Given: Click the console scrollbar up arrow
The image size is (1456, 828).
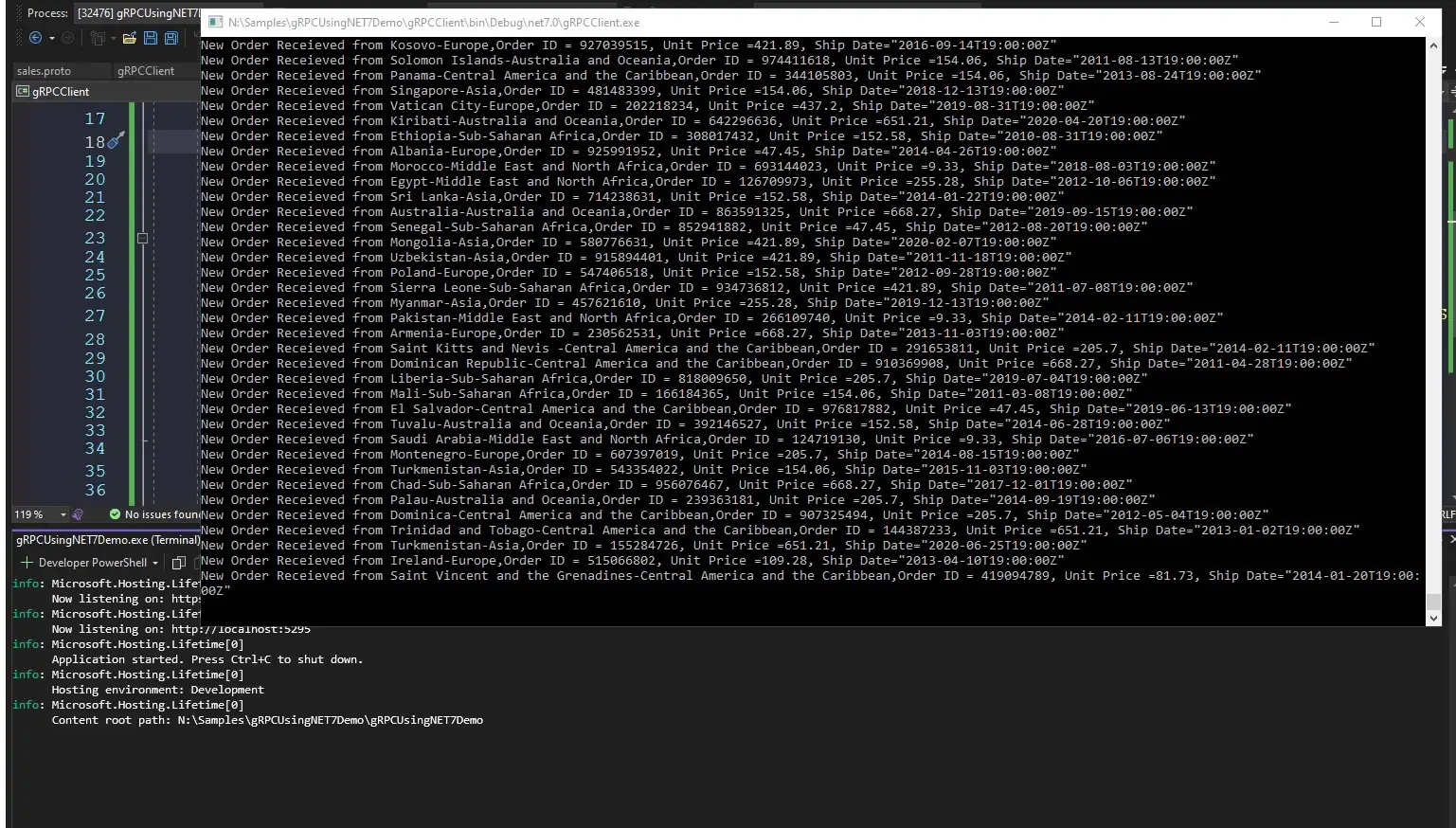Looking at the screenshot, I should (x=1433, y=45).
